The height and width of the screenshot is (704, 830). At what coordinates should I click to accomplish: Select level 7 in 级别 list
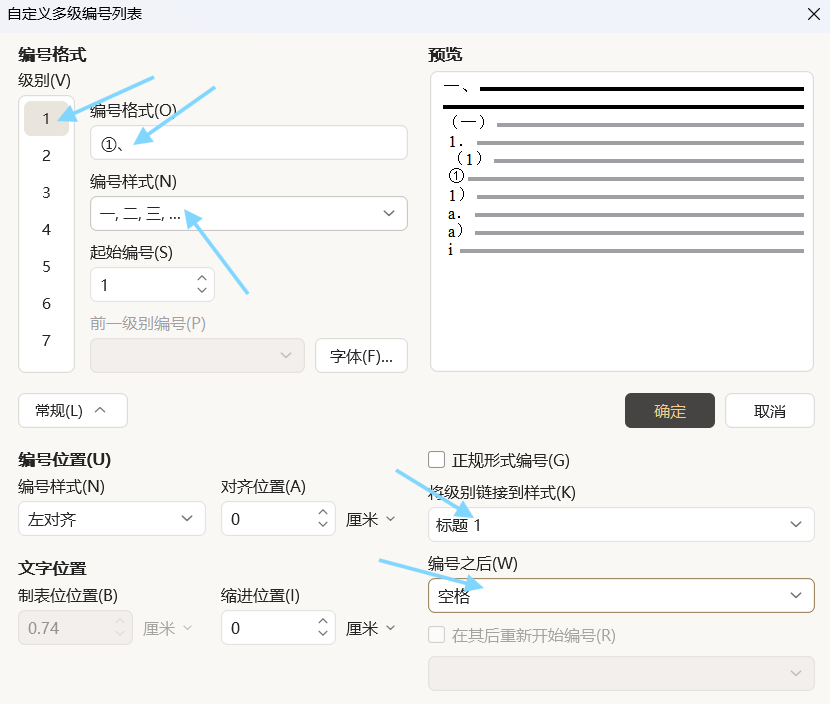46,341
